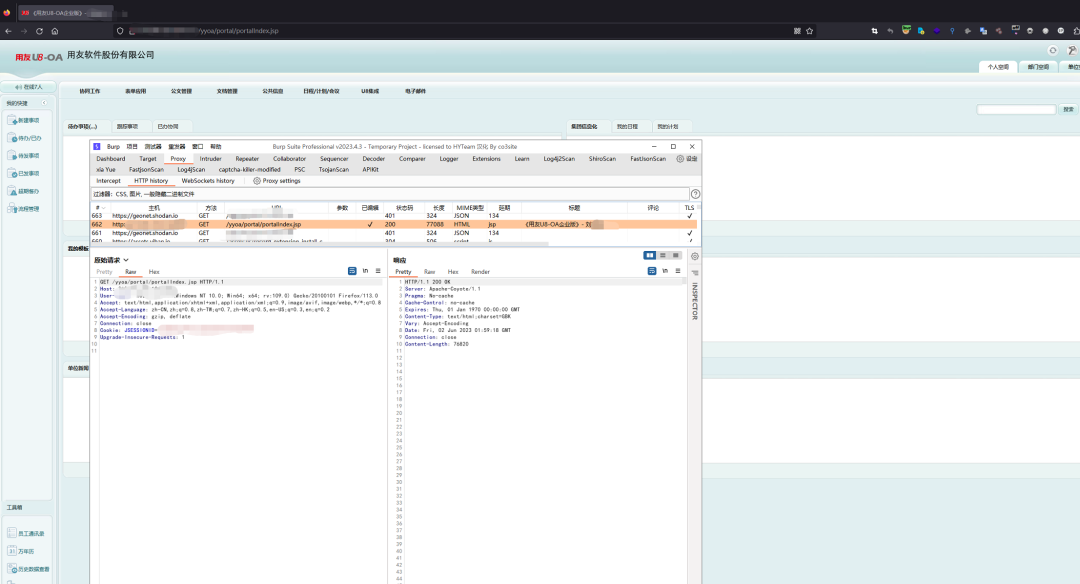Open the request pane hamburger menu

coord(378,271)
